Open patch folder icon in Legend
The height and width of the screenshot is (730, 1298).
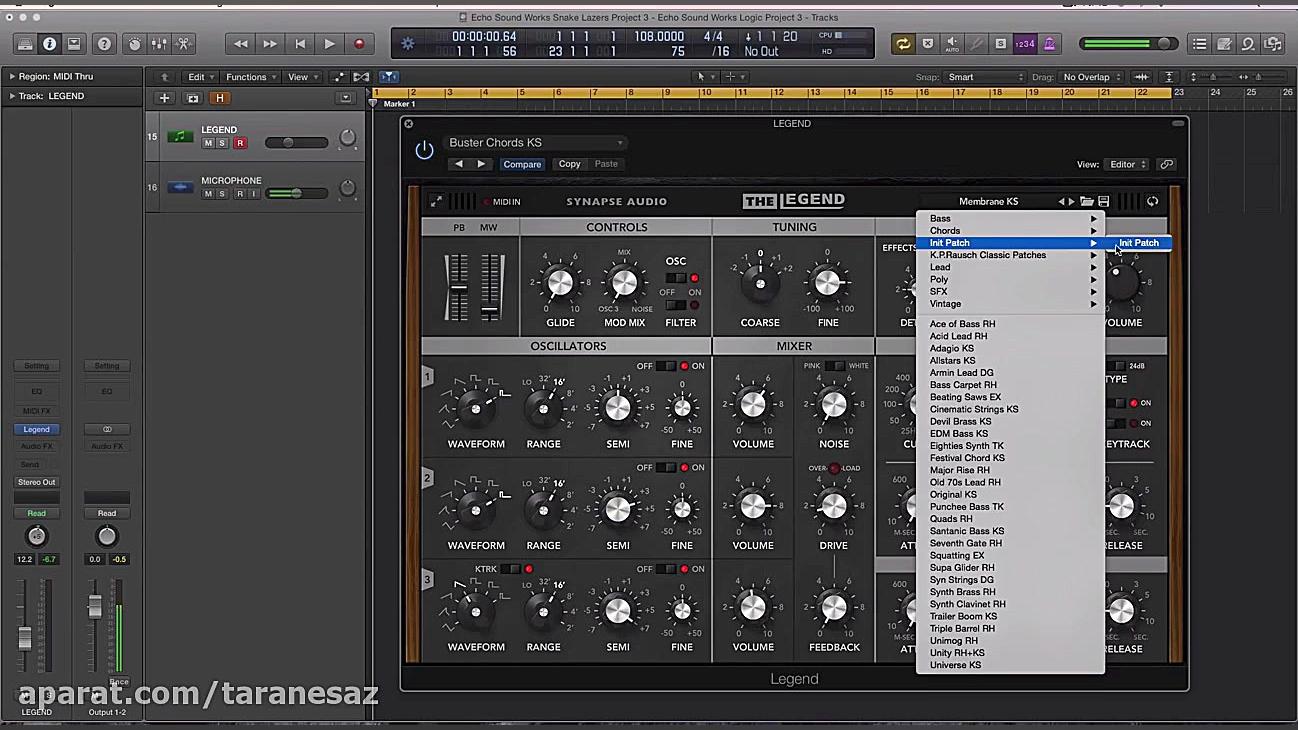click(x=1087, y=202)
